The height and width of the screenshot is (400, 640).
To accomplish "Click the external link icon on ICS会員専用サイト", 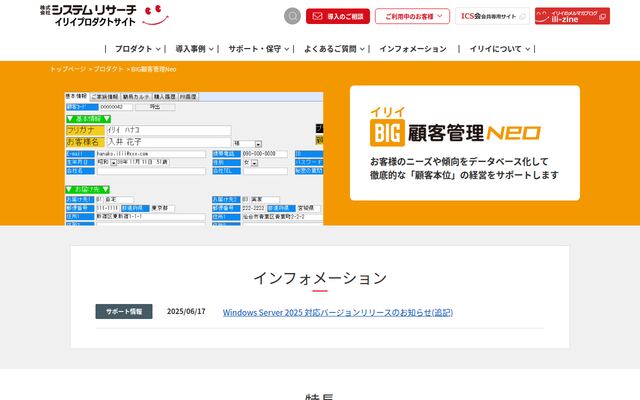I will point(522,16).
